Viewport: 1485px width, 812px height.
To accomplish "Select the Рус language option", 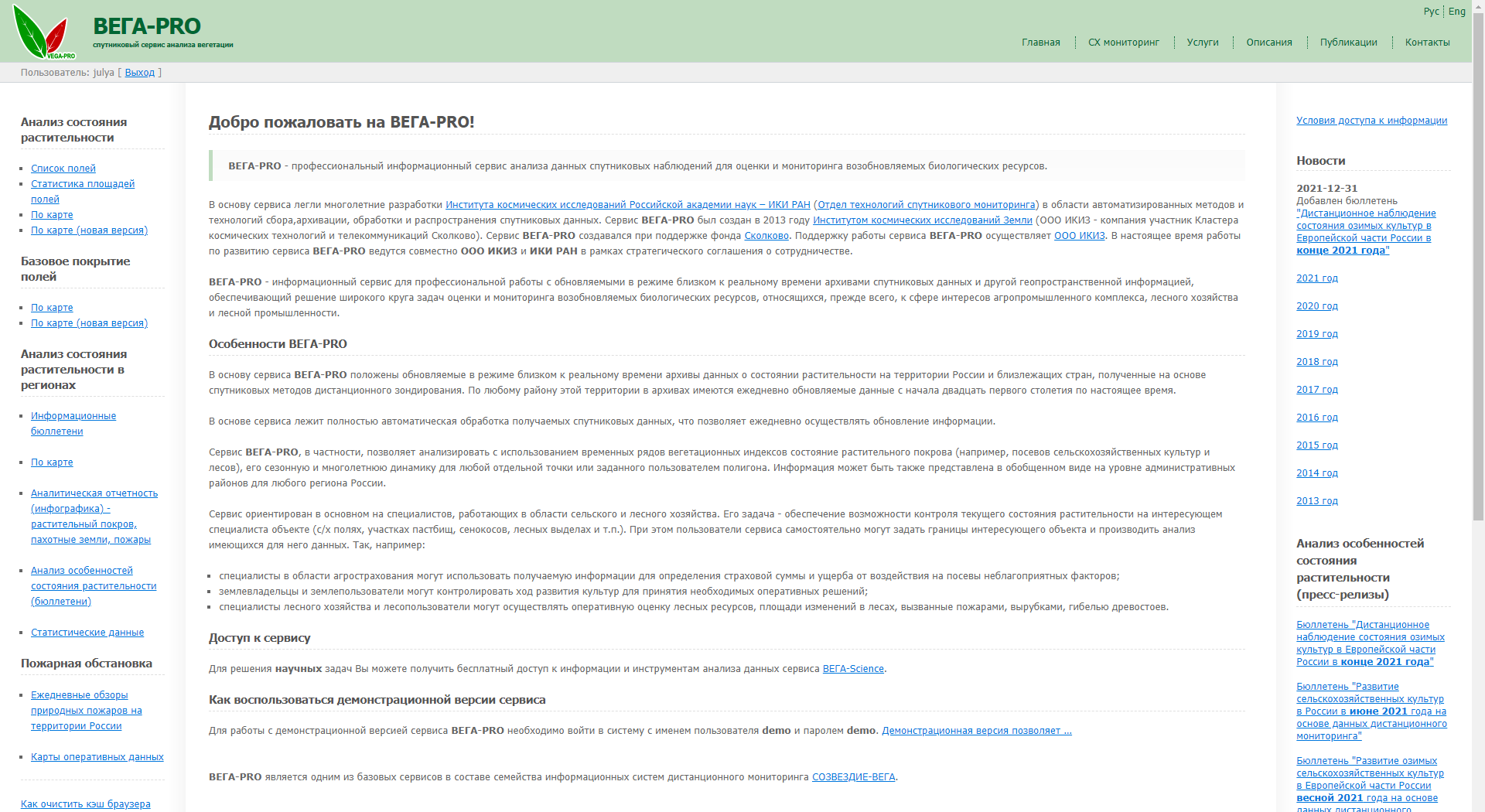I will point(1432,12).
